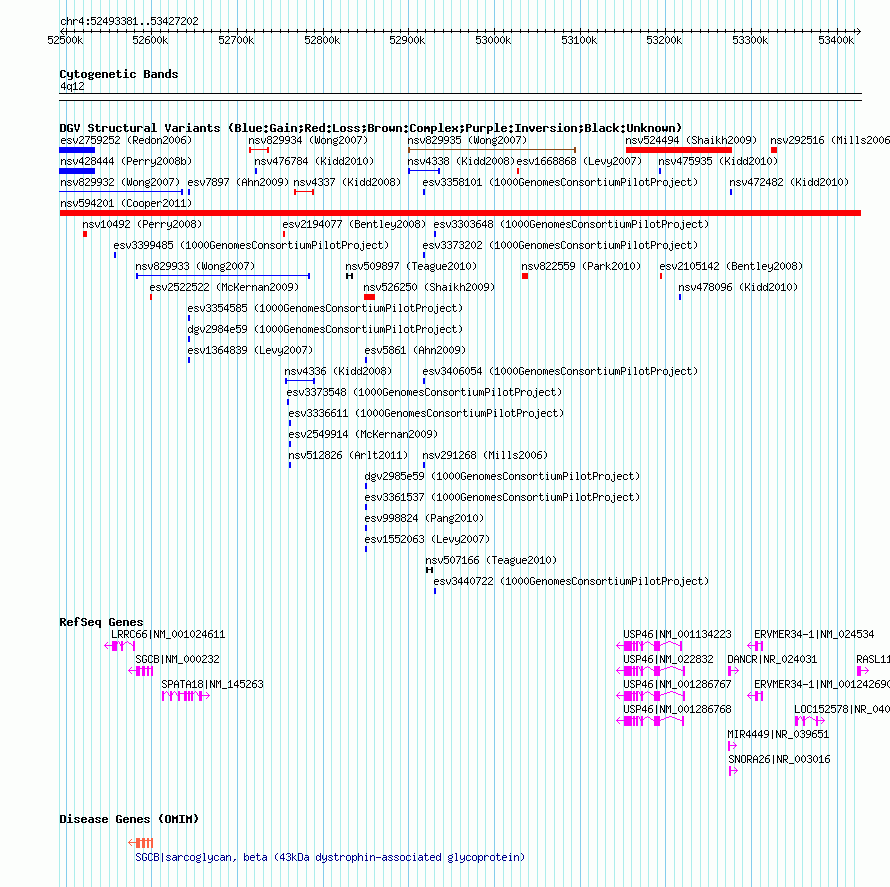Click the esv1552063 (Levy2007) variant label

pyautogui.click(x=427, y=539)
